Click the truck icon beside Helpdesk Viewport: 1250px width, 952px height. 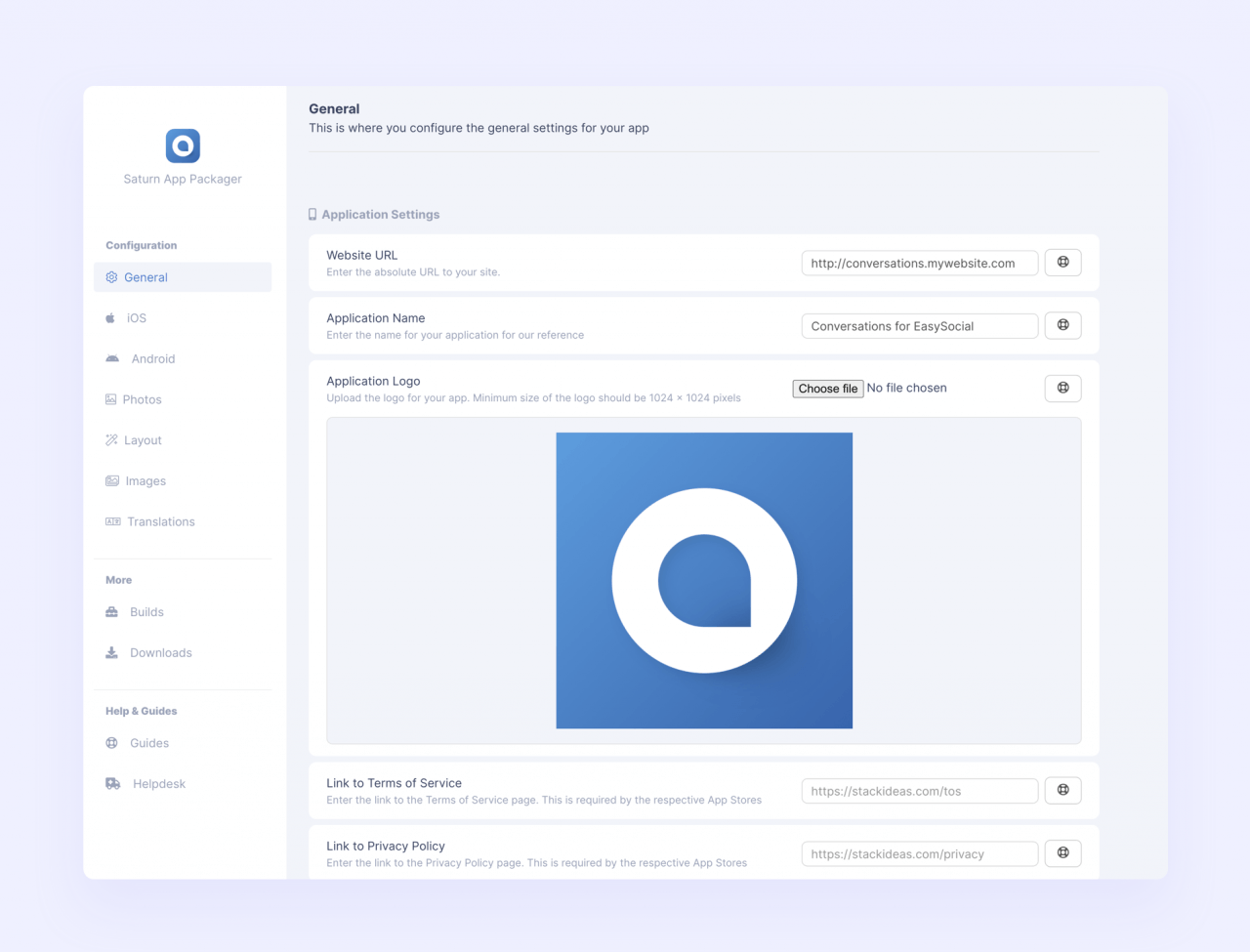pos(113,784)
